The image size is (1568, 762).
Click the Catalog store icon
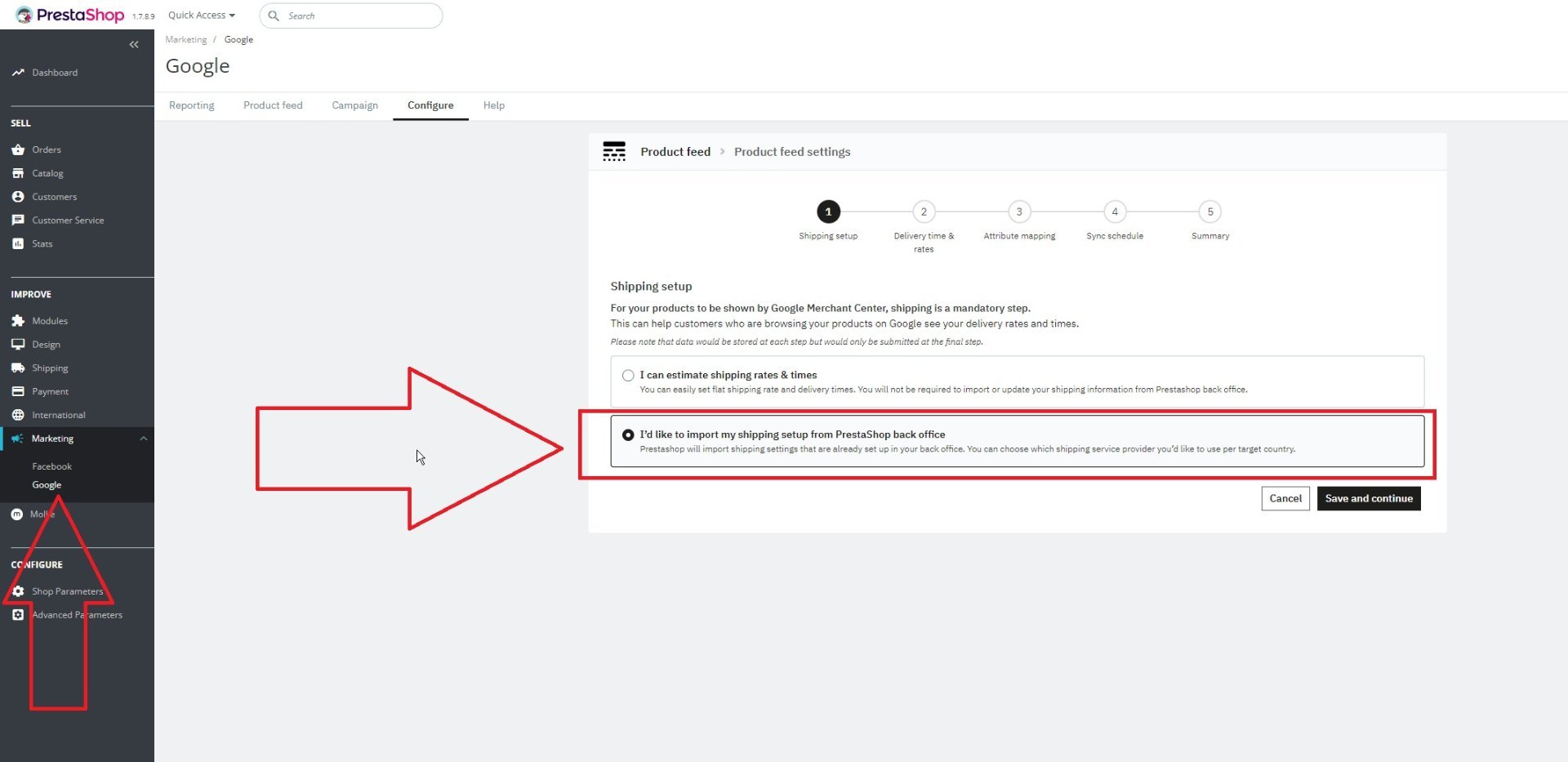click(18, 173)
